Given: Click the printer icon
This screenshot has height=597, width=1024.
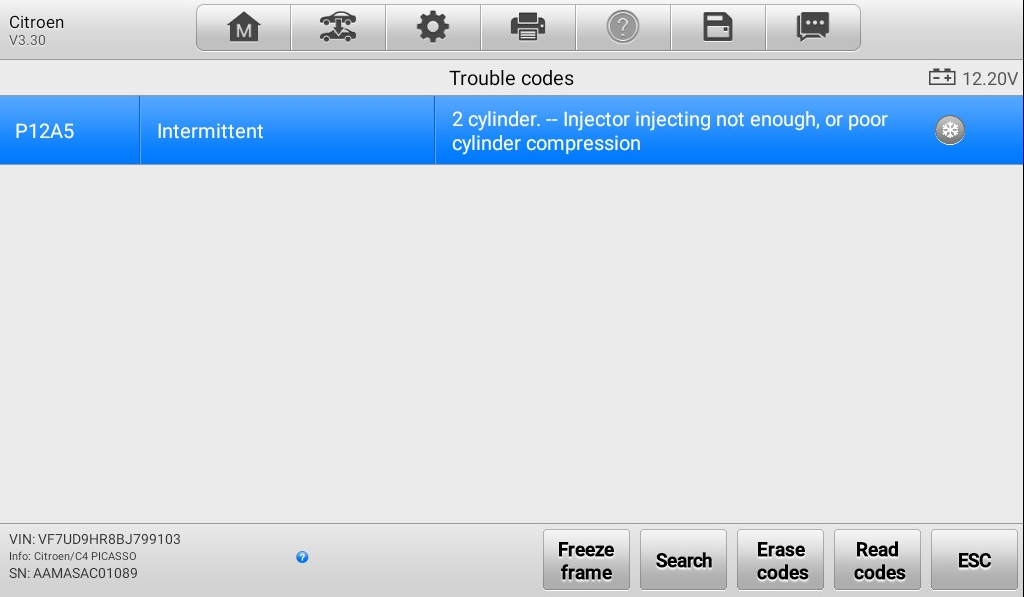Looking at the screenshot, I should [528, 27].
